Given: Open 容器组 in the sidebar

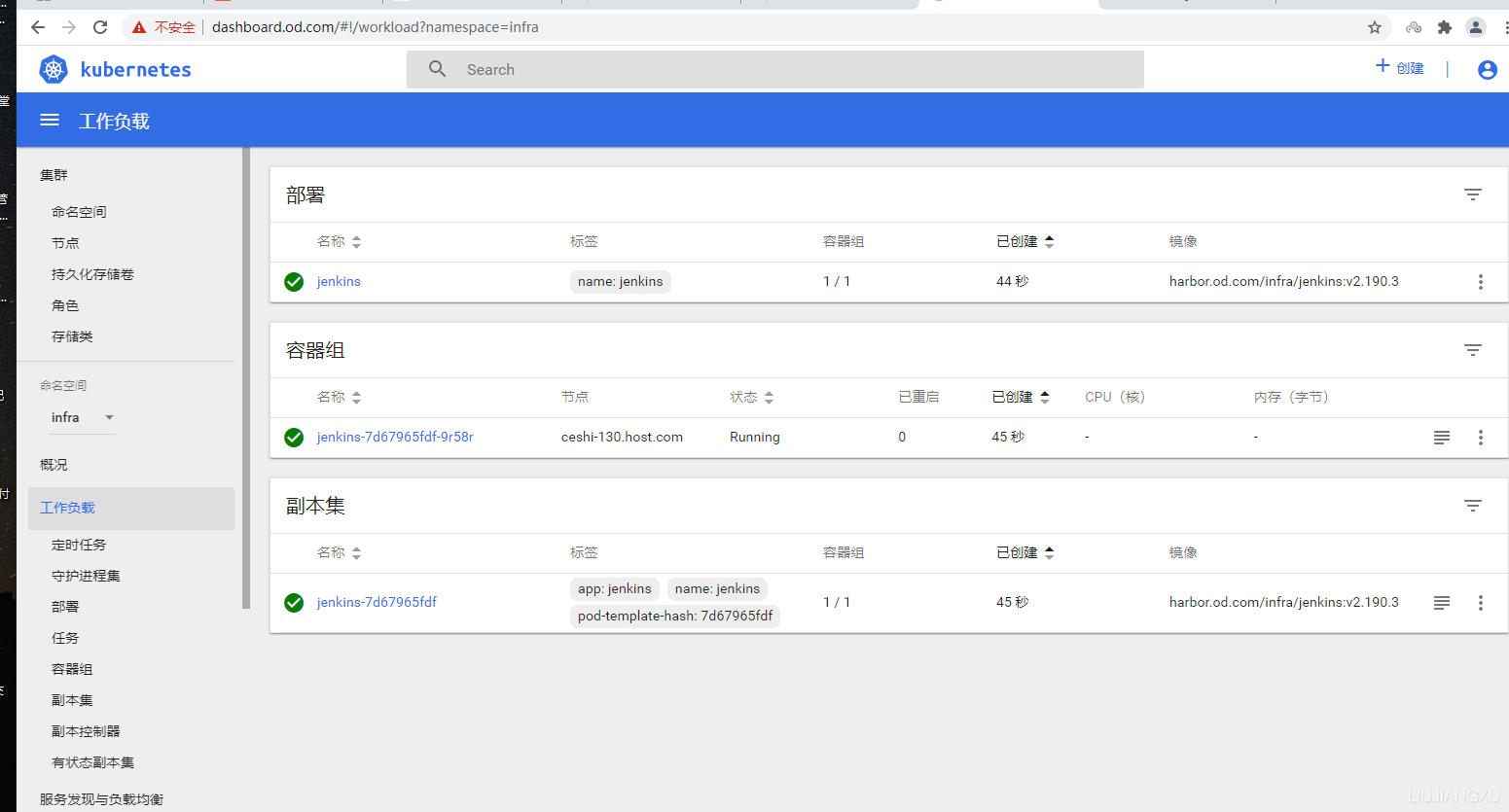Looking at the screenshot, I should point(72,669).
